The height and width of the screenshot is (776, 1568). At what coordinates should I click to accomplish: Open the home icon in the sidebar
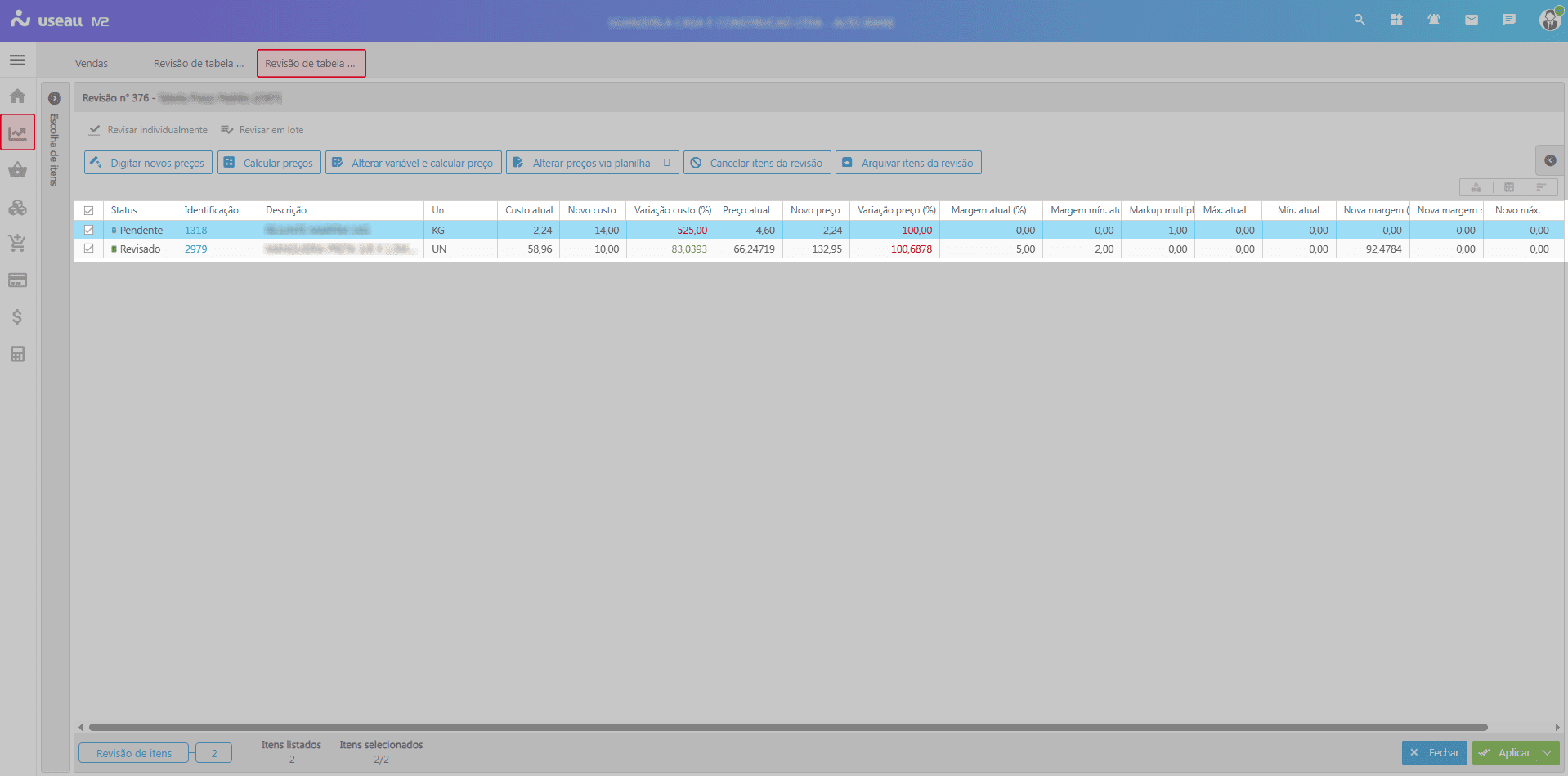click(x=17, y=96)
